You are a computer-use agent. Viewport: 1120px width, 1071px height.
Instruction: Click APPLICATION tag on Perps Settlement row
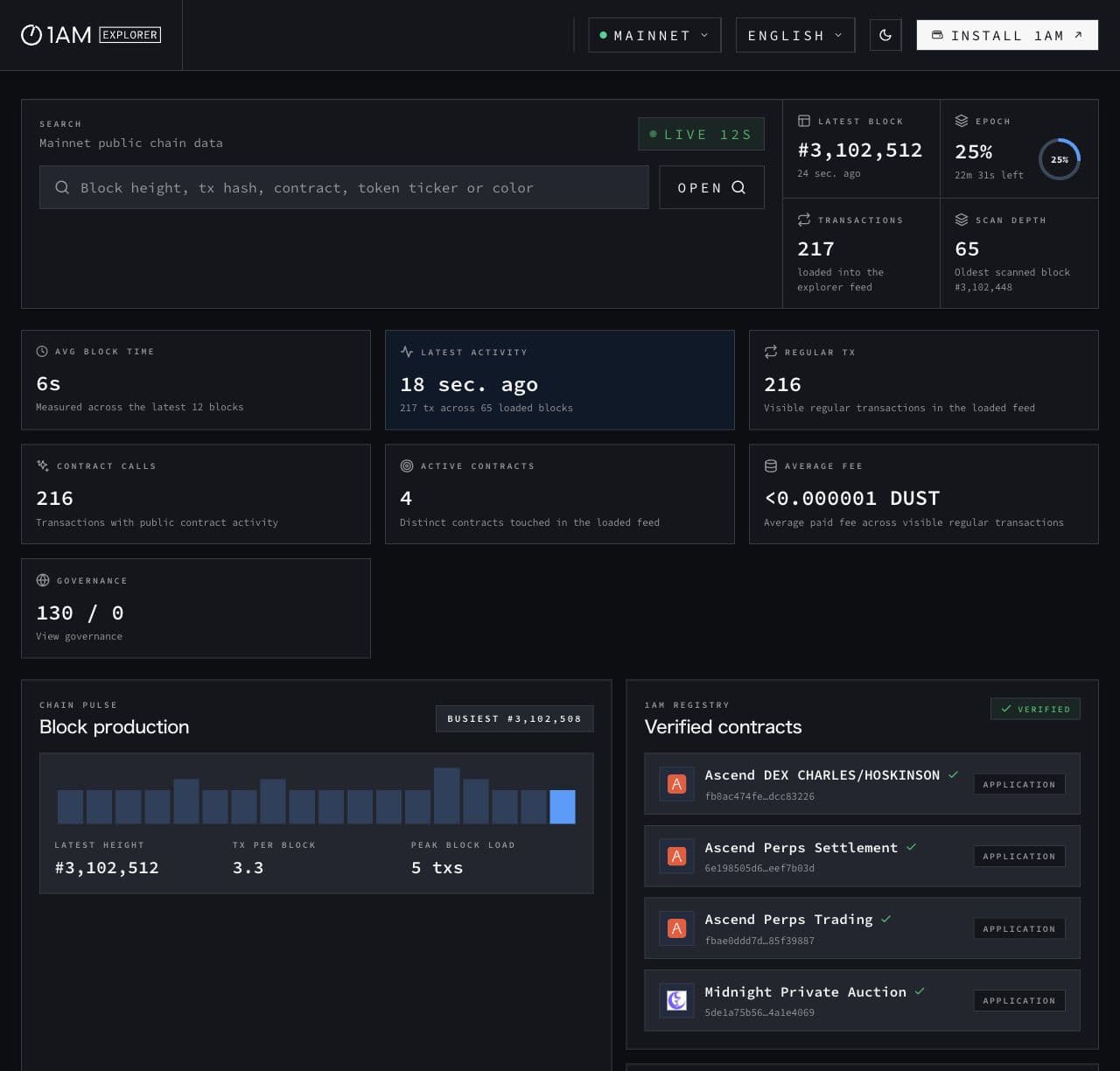(x=1019, y=857)
